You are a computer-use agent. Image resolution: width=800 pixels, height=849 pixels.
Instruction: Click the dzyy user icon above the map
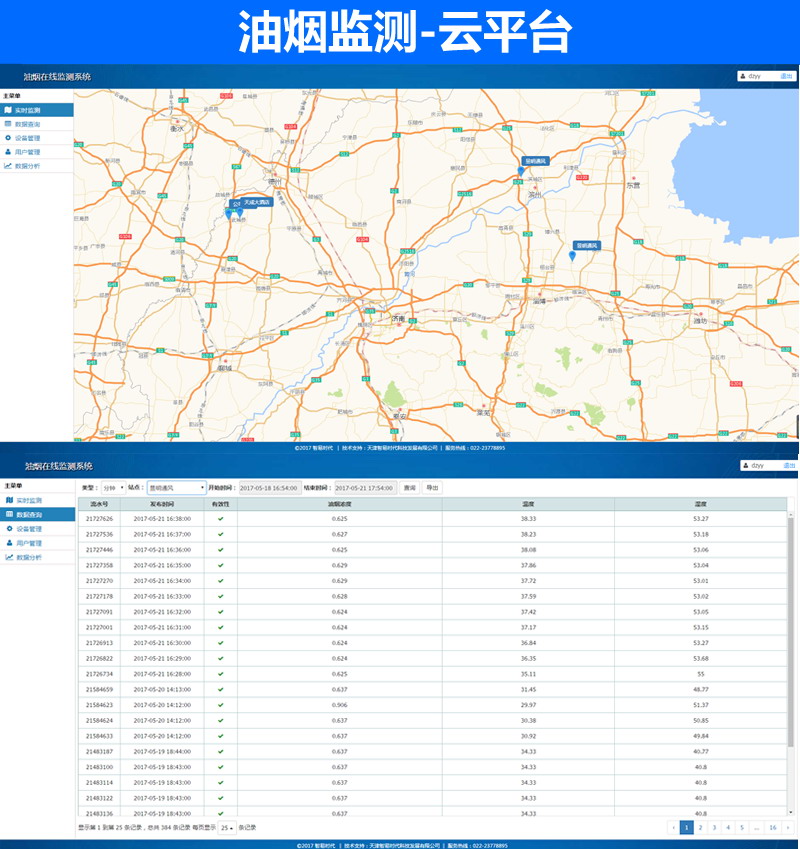[x=742, y=76]
